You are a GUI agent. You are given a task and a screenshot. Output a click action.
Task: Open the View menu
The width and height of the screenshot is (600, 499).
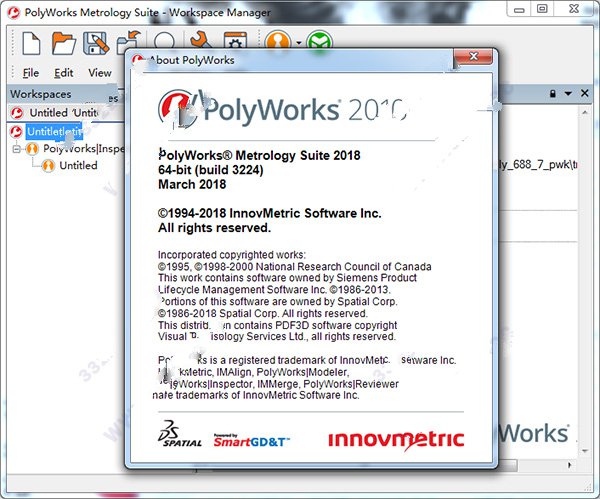point(100,73)
